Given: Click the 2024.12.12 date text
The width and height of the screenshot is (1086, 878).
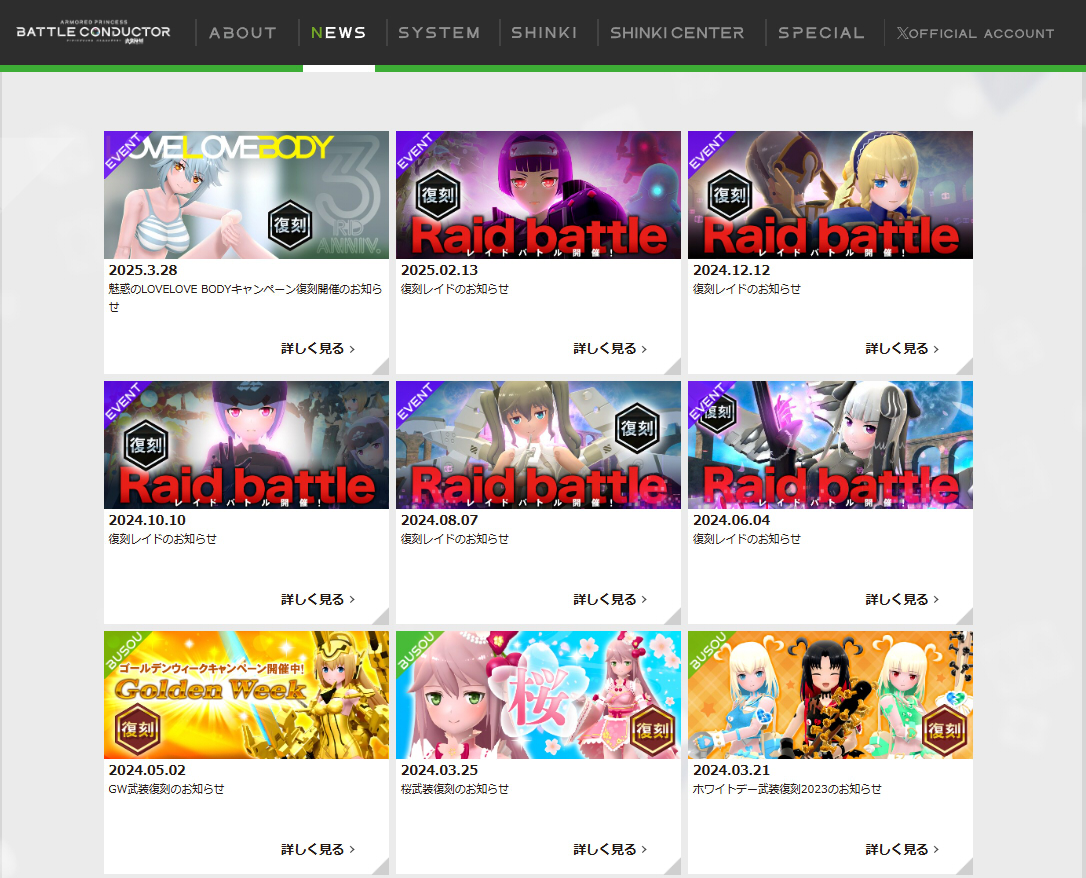Looking at the screenshot, I should tap(731, 270).
